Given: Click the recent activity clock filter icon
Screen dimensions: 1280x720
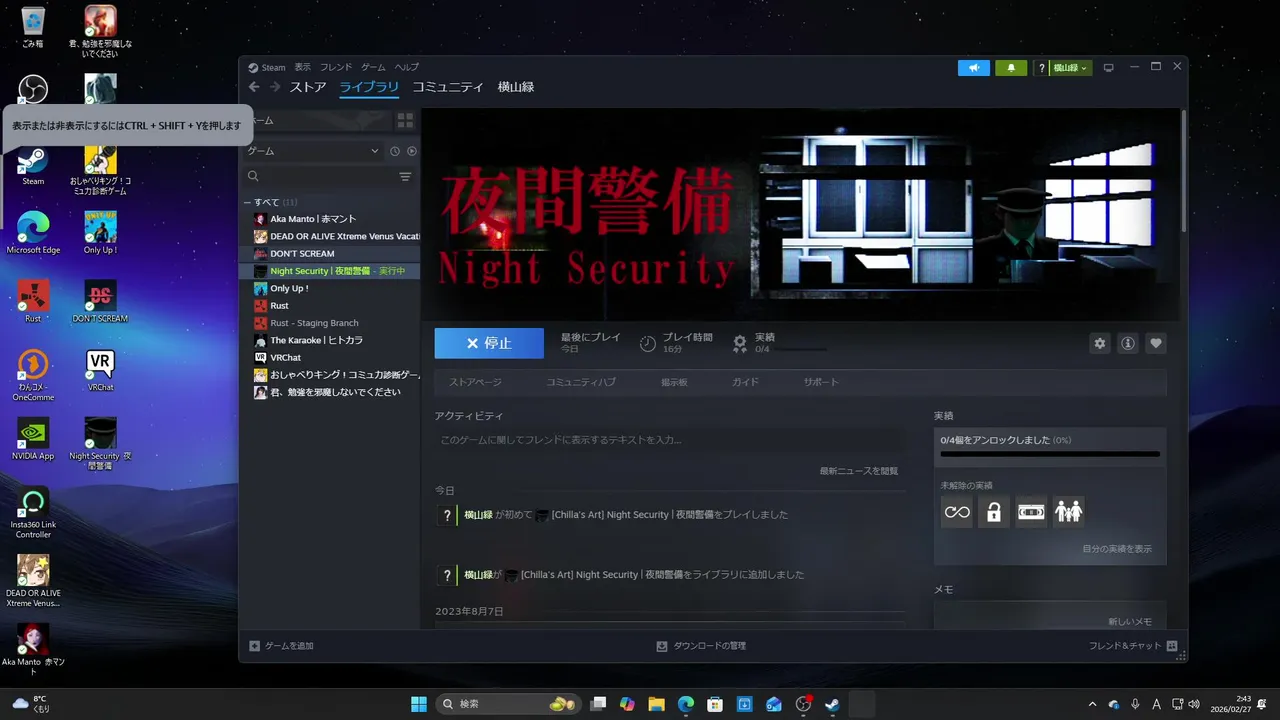Looking at the screenshot, I should [395, 151].
